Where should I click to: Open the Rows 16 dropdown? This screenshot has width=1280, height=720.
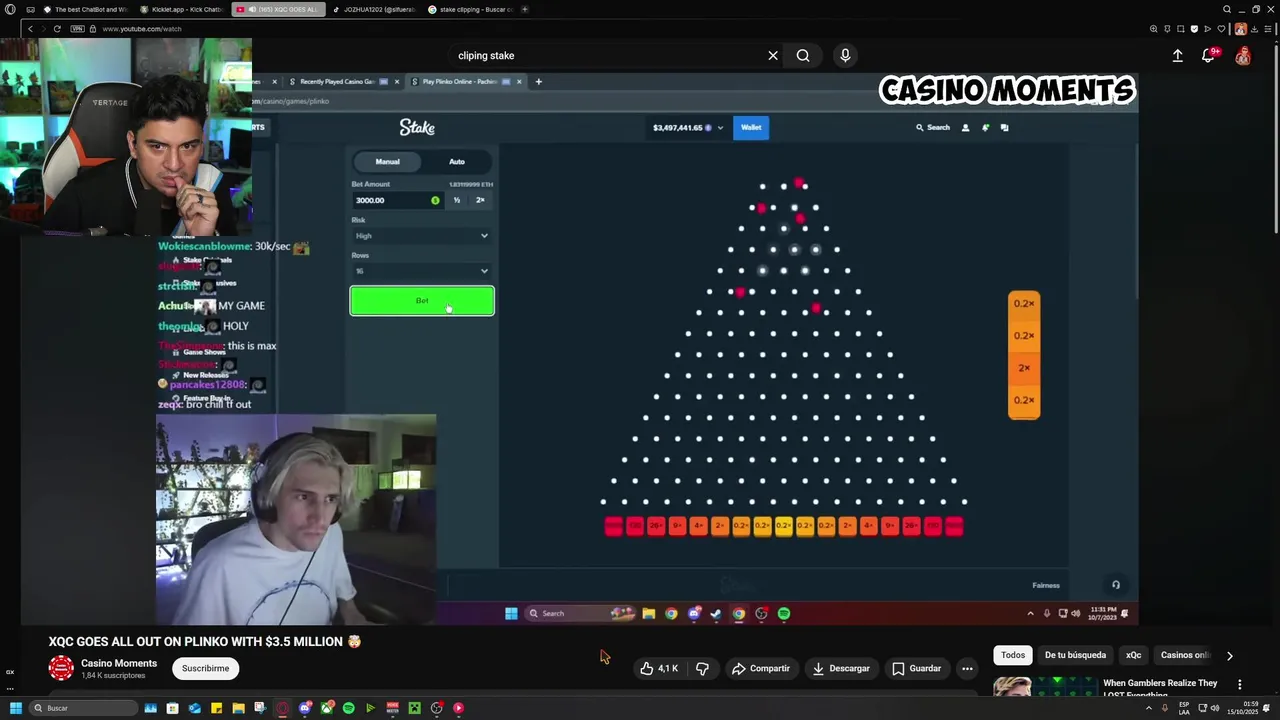(422, 271)
